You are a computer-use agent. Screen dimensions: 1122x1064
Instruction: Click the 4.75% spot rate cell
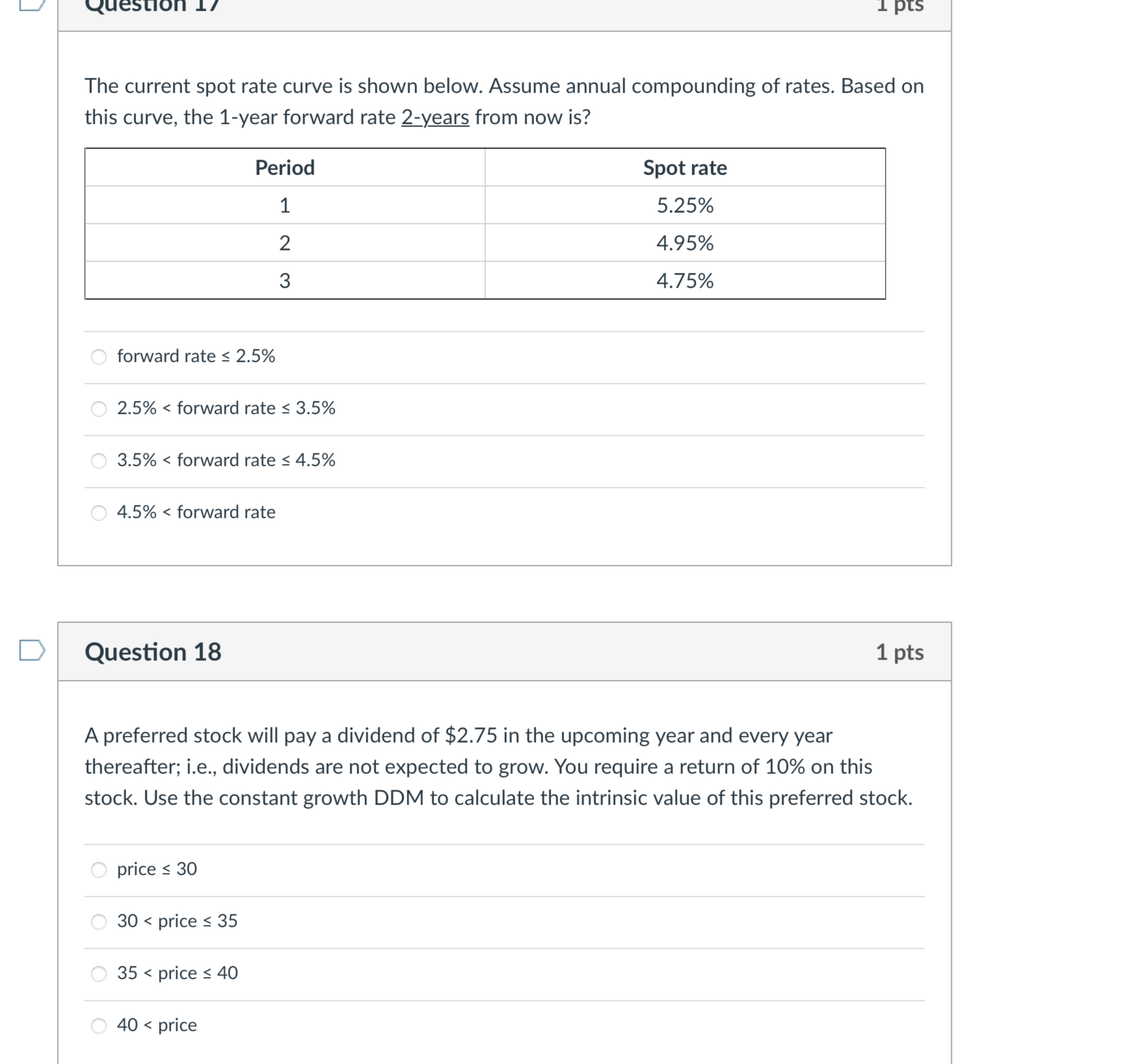pyautogui.click(x=685, y=280)
